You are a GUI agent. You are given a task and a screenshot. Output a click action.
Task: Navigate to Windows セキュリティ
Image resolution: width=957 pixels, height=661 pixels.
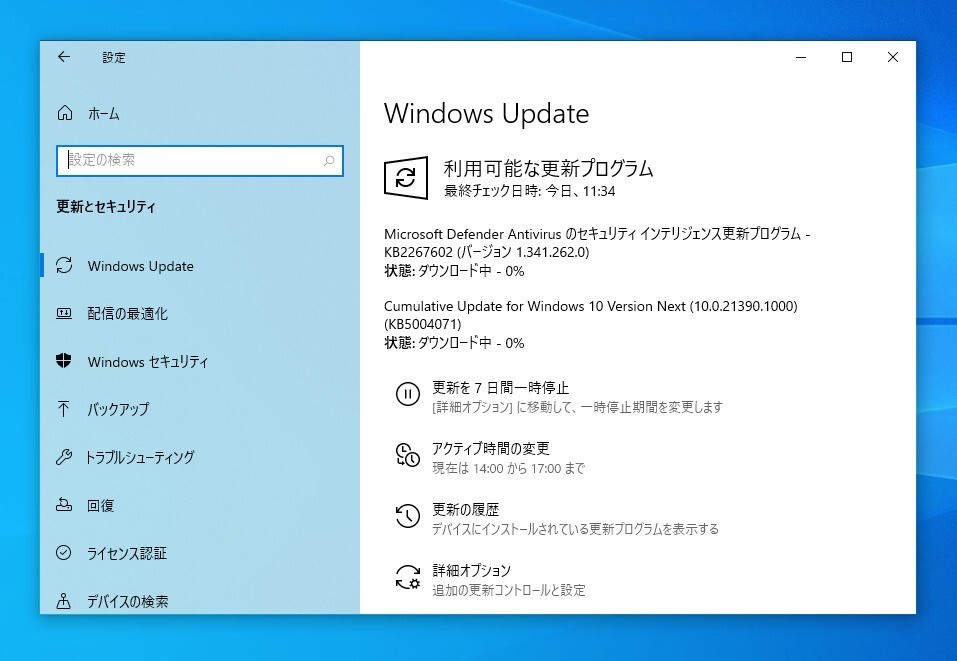148,361
